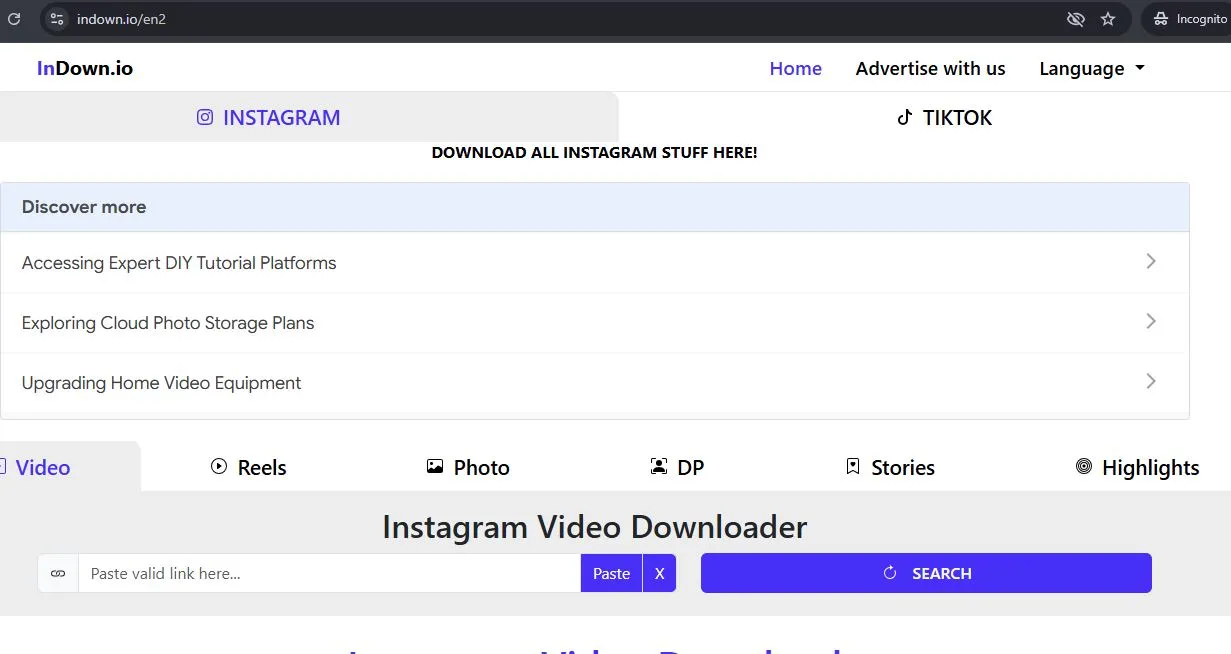Click the SEARCH button
The height and width of the screenshot is (654, 1231).
(926, 573)
